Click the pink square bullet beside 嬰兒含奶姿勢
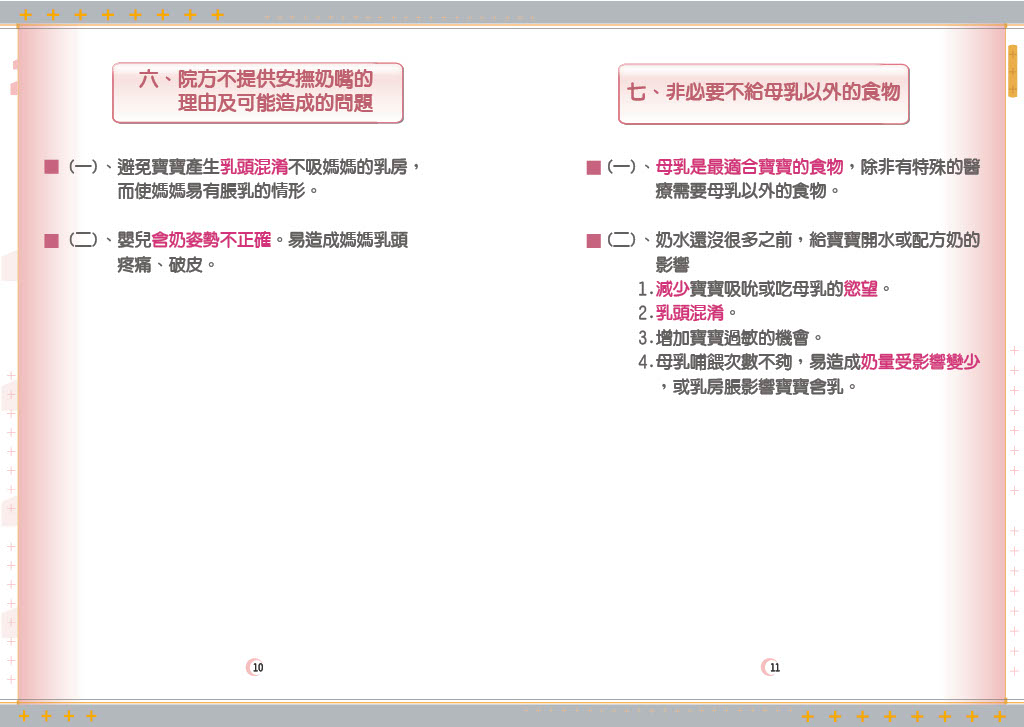Viewport: 1024px width, 727px height. pos(52,240)
